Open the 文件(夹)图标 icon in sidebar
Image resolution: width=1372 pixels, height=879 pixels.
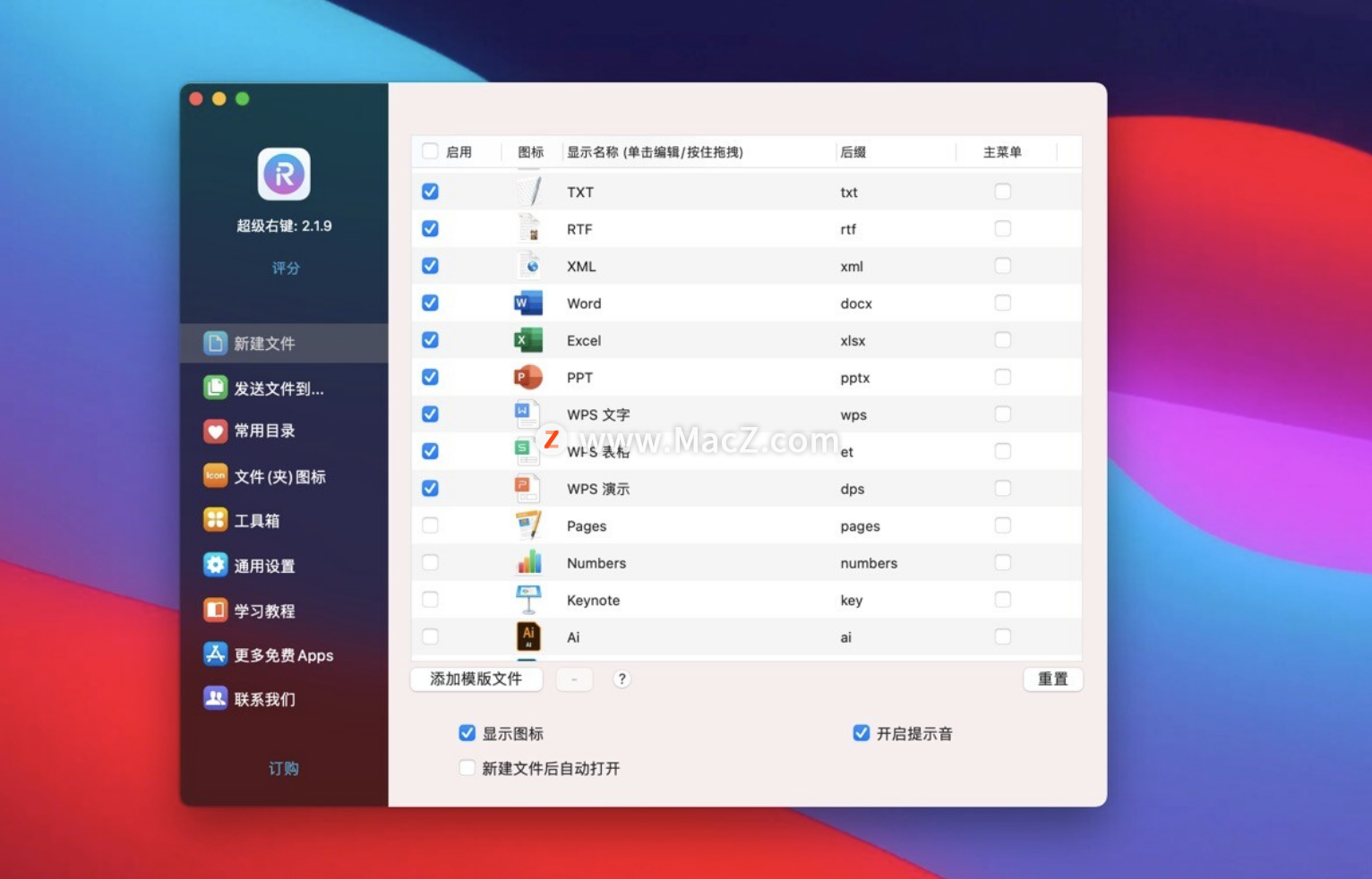(215, 475)
